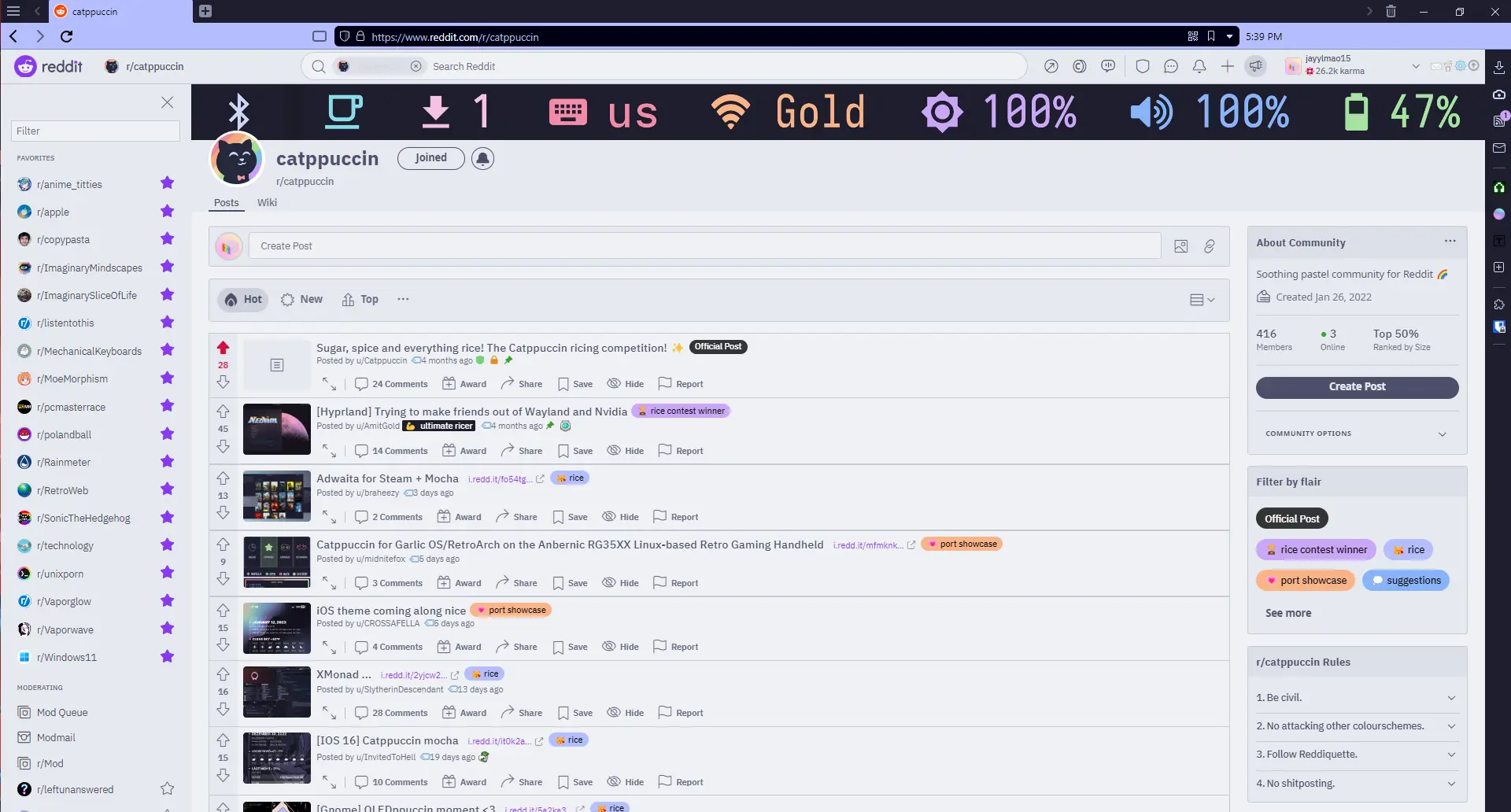Click the Report button on XMonad post
Screen dimensions: 1511x812
coord(681,713)
